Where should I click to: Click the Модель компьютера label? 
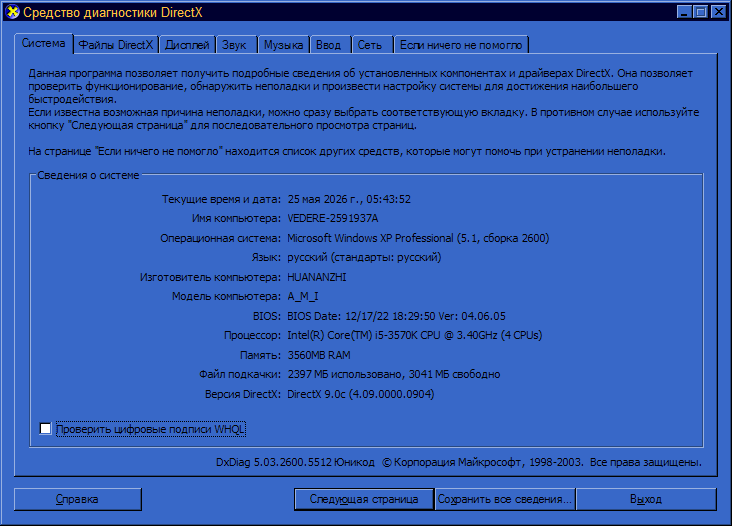point(226,296)
